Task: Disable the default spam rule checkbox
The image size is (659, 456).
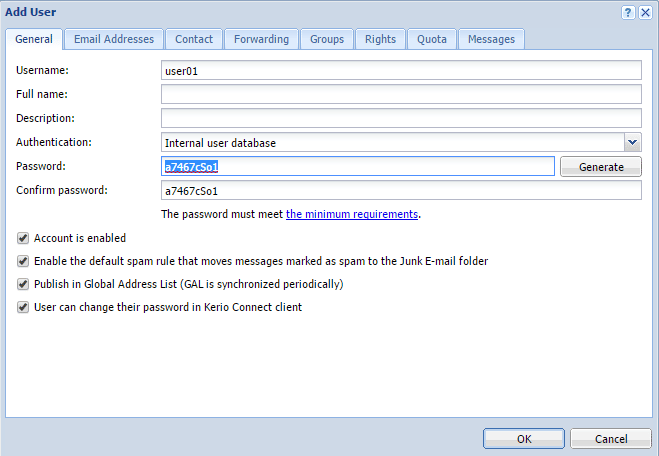Action: 23,261
